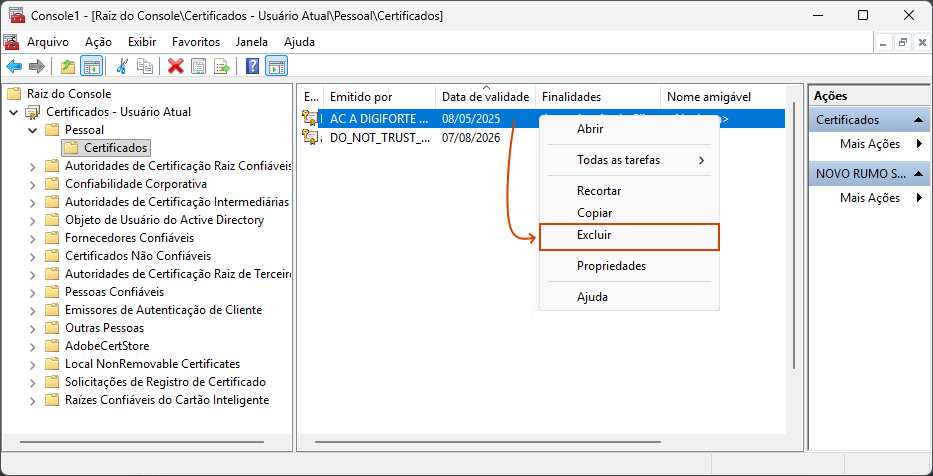Expand the Pessoas Confiáveis tree node
The height and width of the screenshot is (476, 933).
[x=32, y=292]
